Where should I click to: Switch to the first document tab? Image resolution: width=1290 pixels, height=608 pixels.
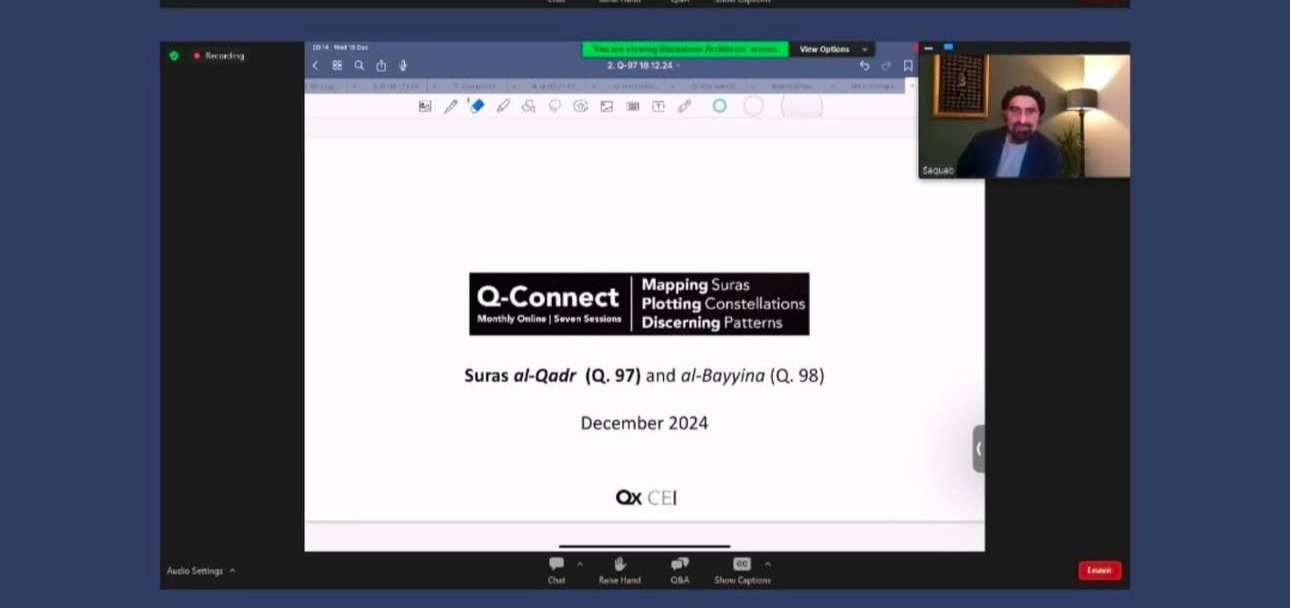[x=325, y=86]
